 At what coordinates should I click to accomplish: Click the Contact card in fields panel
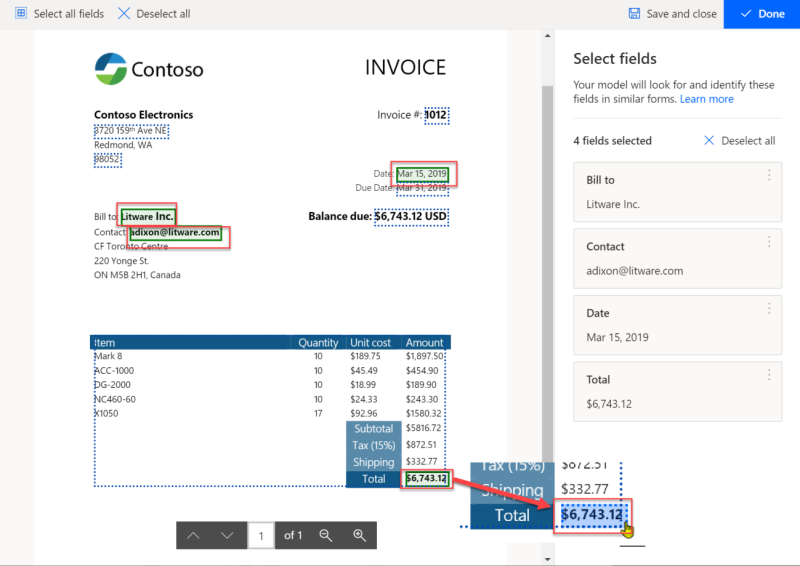tap(677, 258)
